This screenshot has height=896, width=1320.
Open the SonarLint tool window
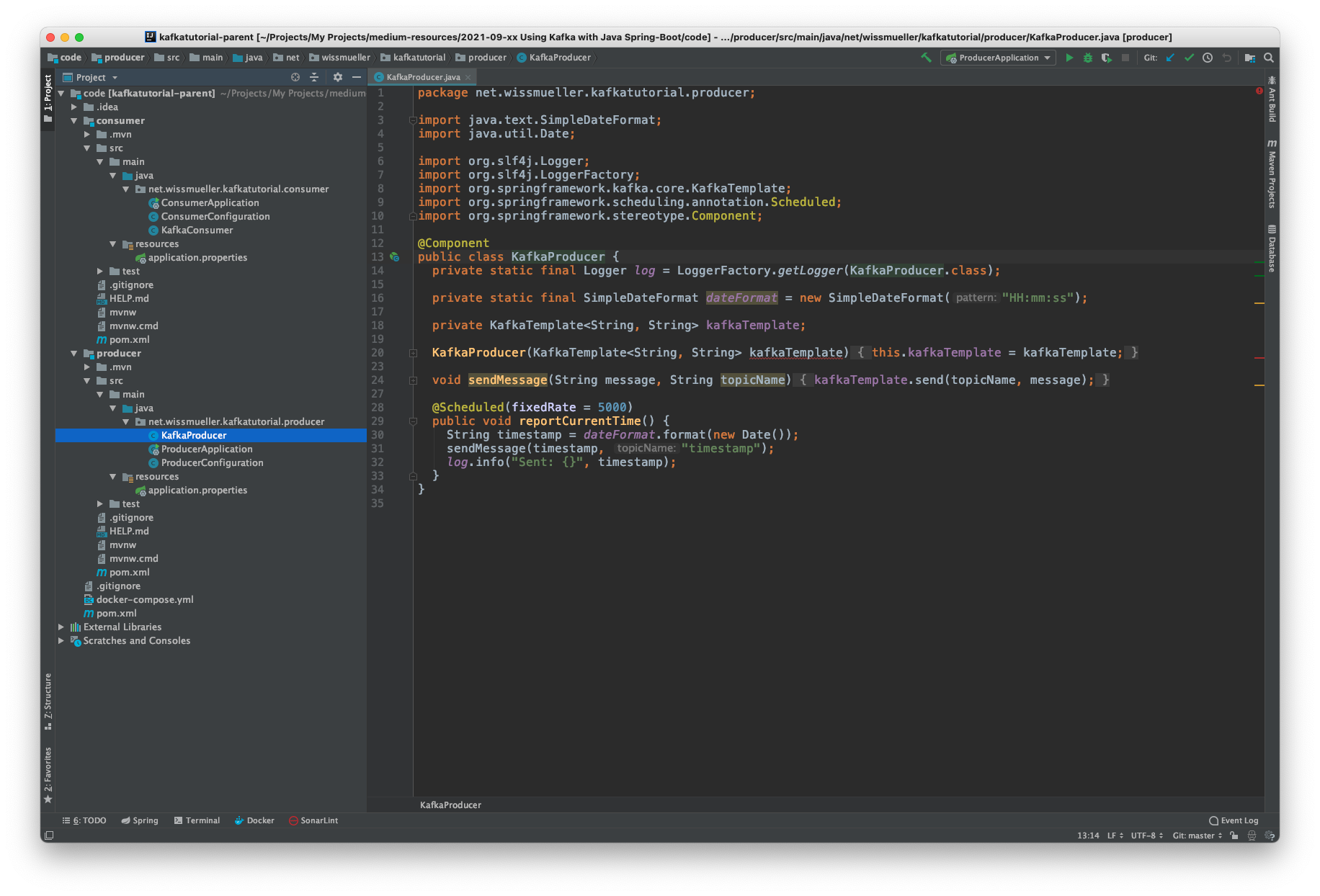point(313,820)
